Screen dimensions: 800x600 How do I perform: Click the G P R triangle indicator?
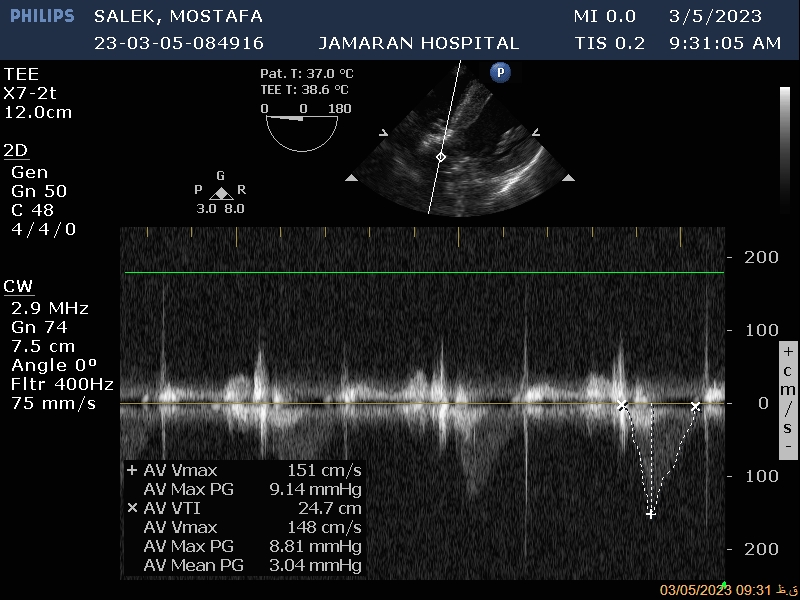point(221,192)
